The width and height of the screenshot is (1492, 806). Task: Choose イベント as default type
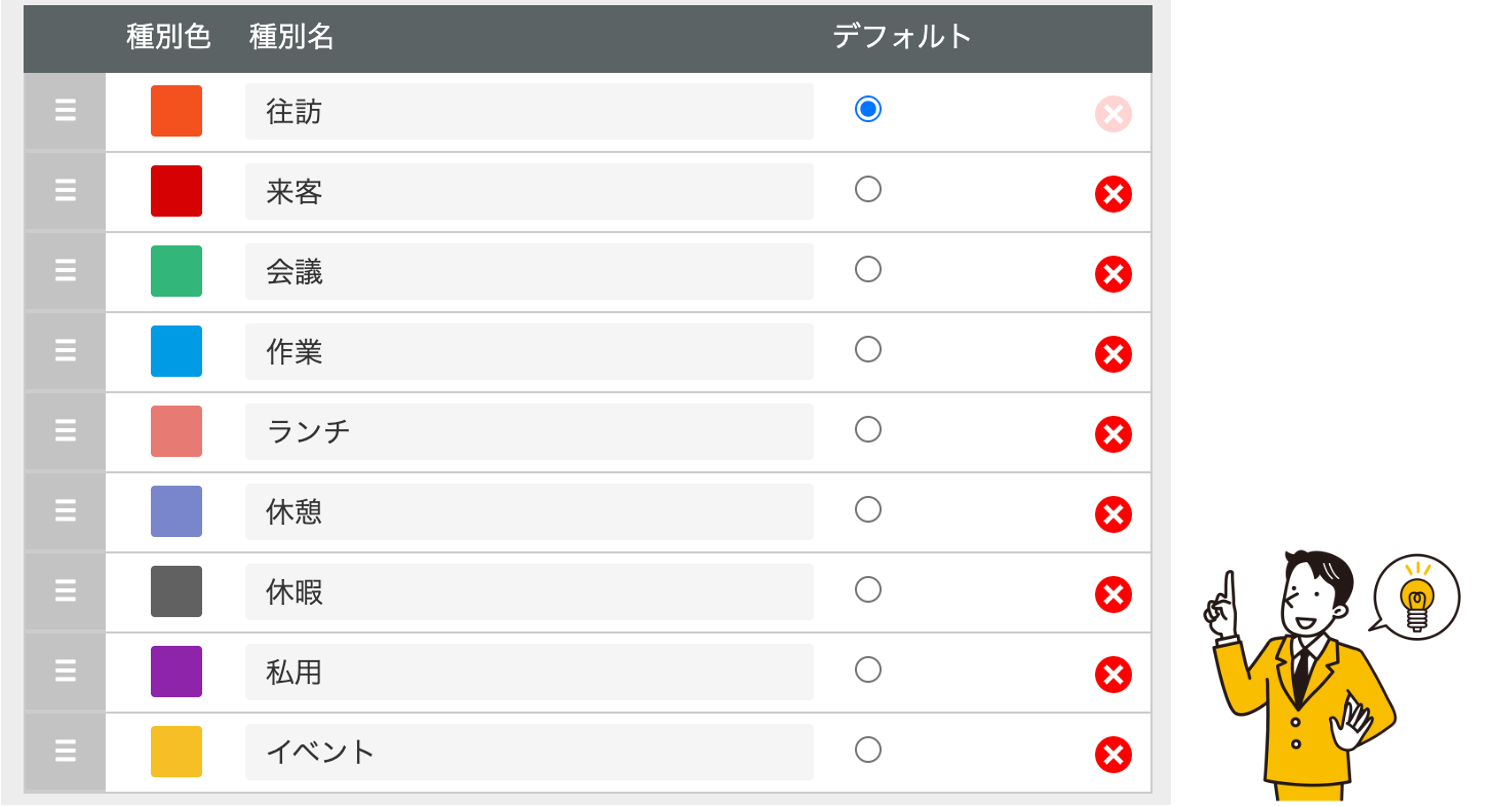tap(868, 749)
